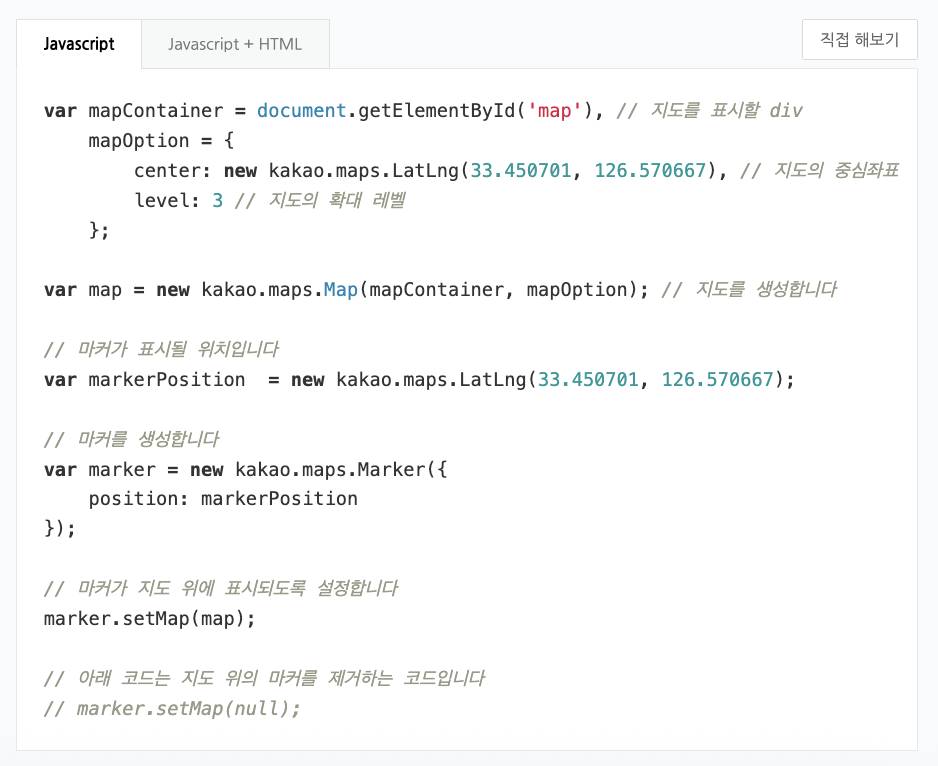Click the comment 지도의 확대 레벨
938x766 pixels.
pyautogui.click(x=320, y=200)
